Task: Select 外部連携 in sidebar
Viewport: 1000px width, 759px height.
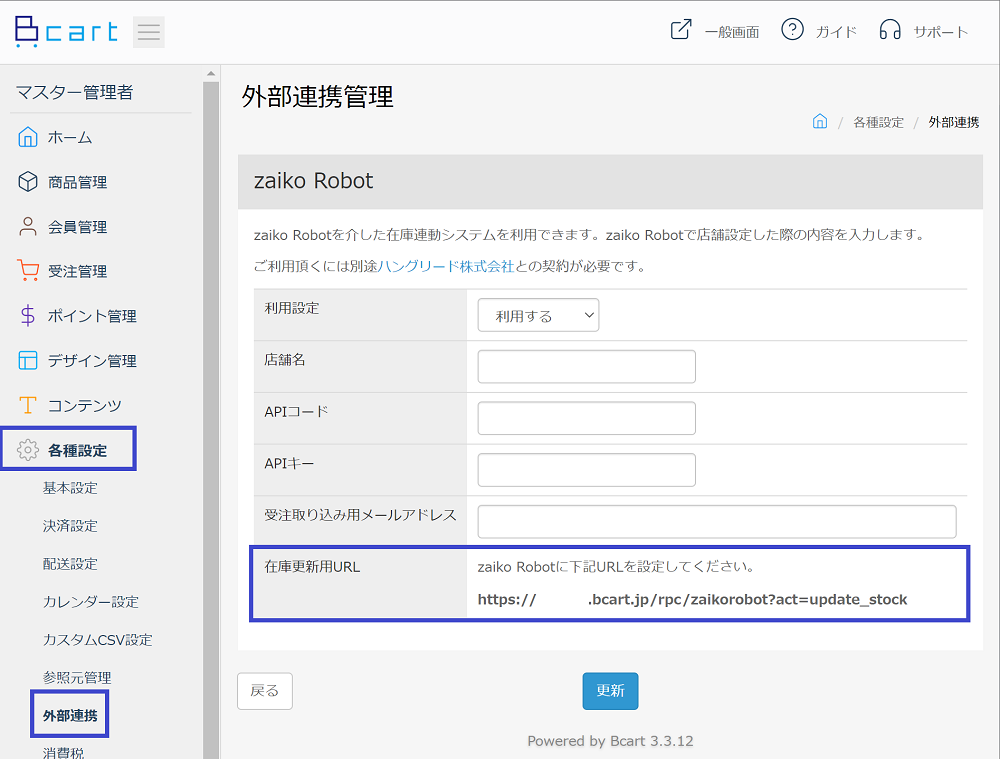Action: (70, 716)
